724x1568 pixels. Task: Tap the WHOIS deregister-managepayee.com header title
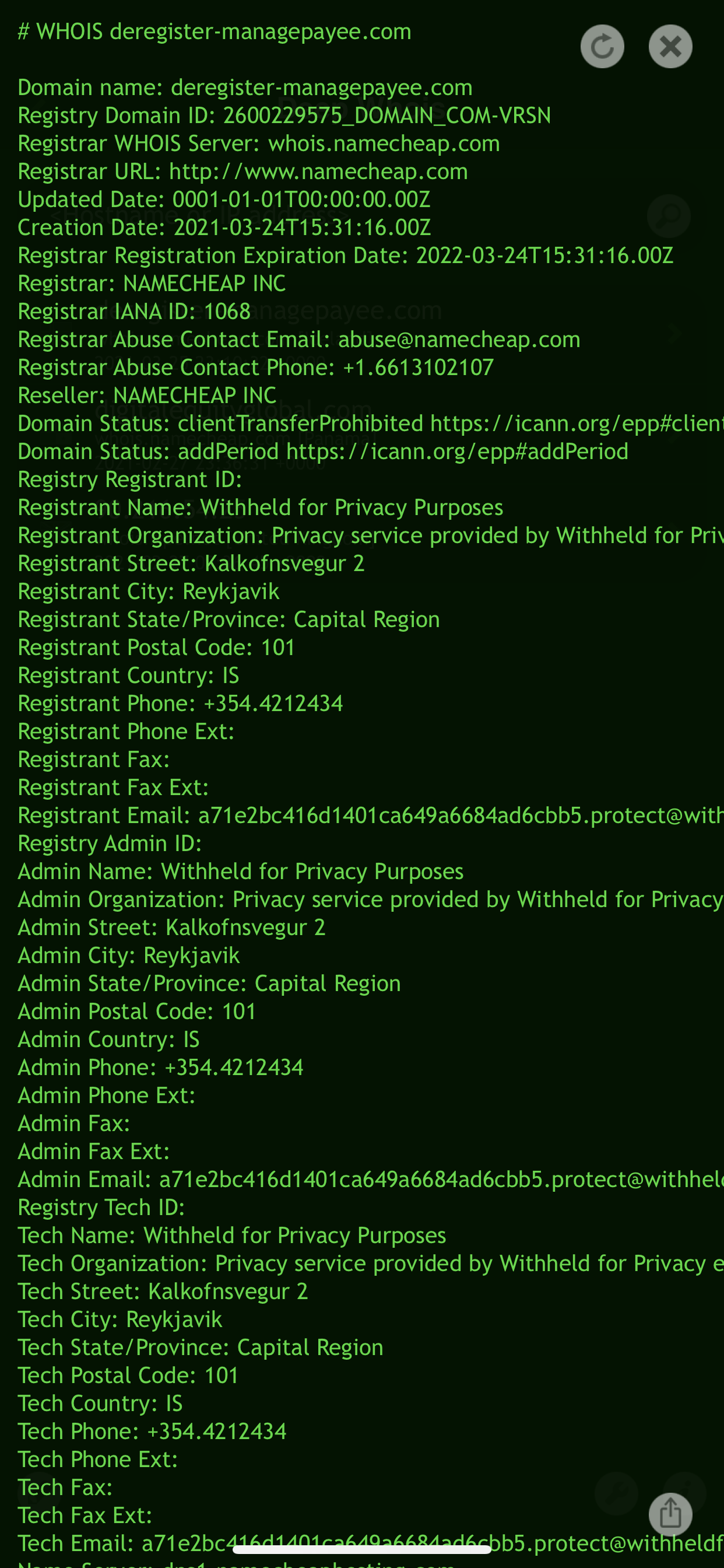(215, 32)
